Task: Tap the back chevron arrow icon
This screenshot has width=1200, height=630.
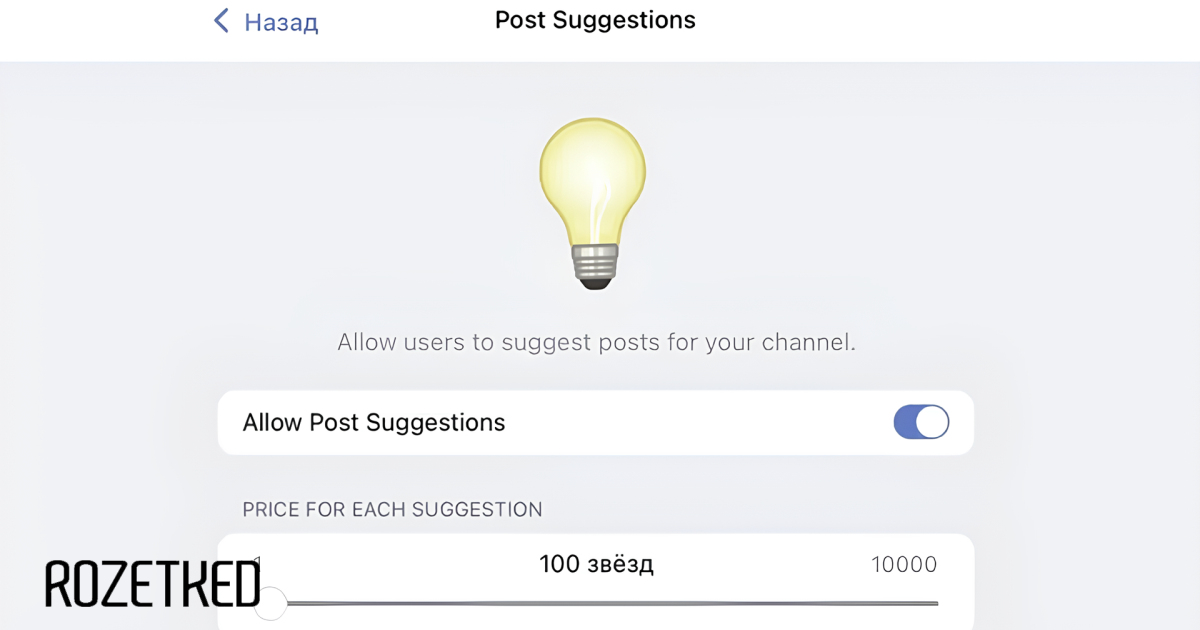Action: coord(221,20)
